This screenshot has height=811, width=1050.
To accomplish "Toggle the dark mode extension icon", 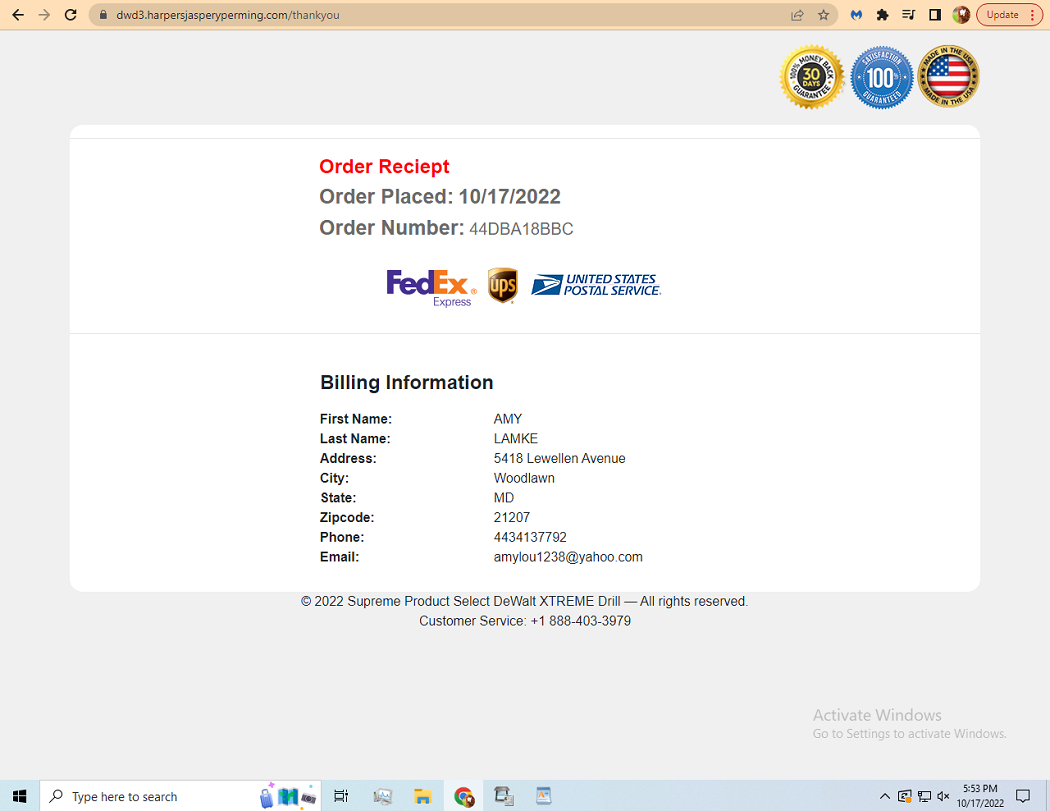I will coord(933,15).
